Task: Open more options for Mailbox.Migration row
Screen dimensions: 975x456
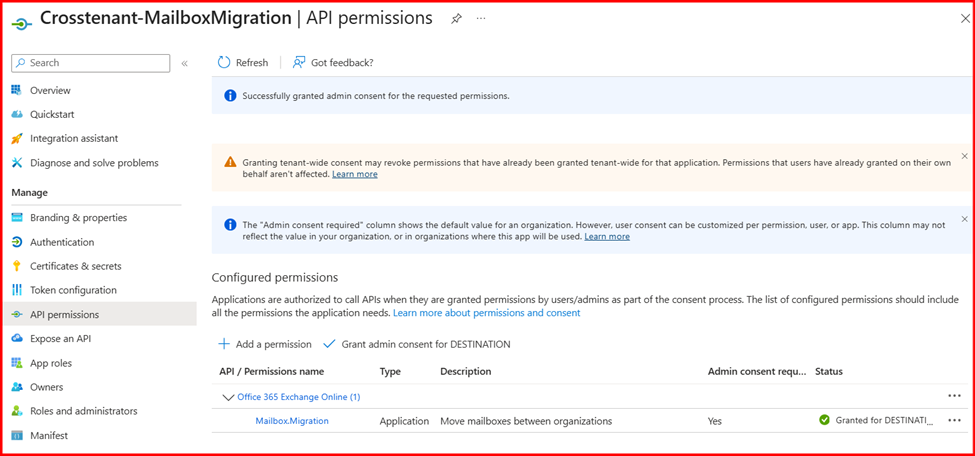Action: click(954, 421)
